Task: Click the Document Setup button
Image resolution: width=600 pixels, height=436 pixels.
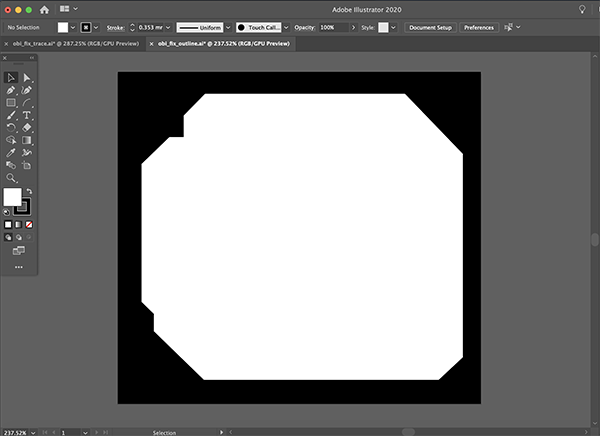Action: [430, 28]
